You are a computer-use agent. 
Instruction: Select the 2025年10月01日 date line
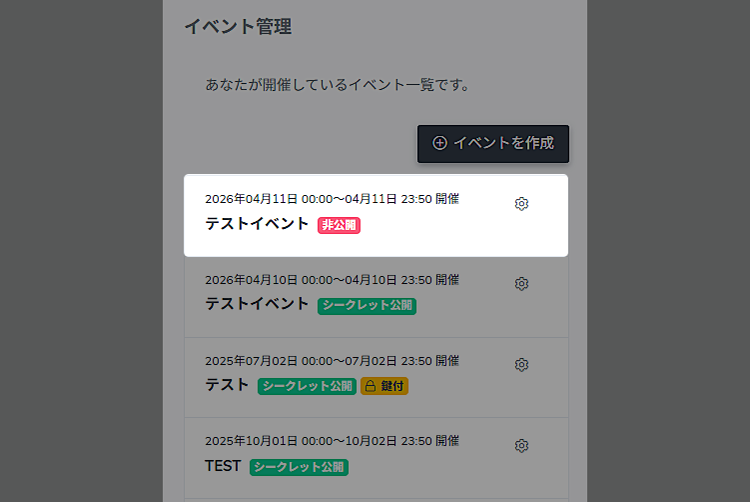332,440
